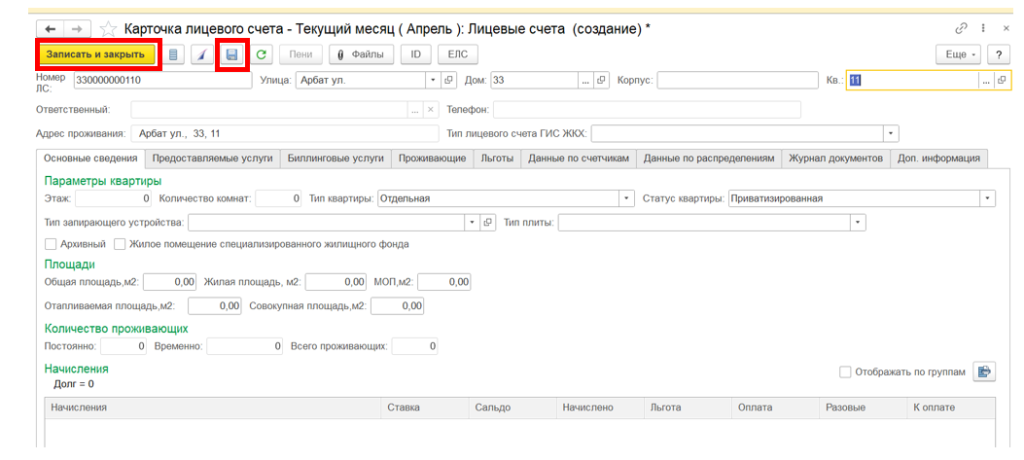Click the document list icon in toolbar
Viewport: 1024px width, 460px height.
[x=175, y=54]
